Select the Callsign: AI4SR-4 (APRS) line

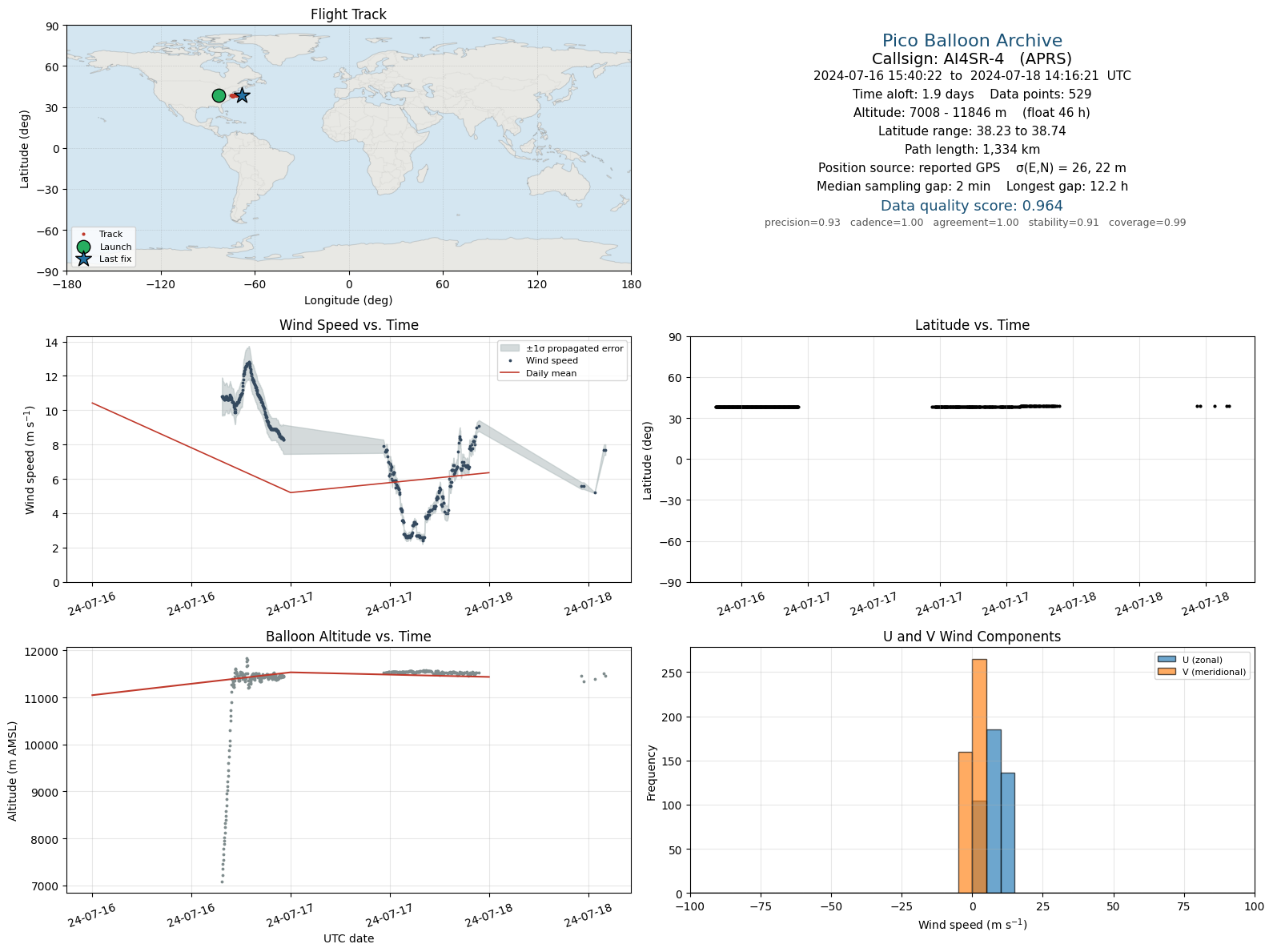(972, 58)
